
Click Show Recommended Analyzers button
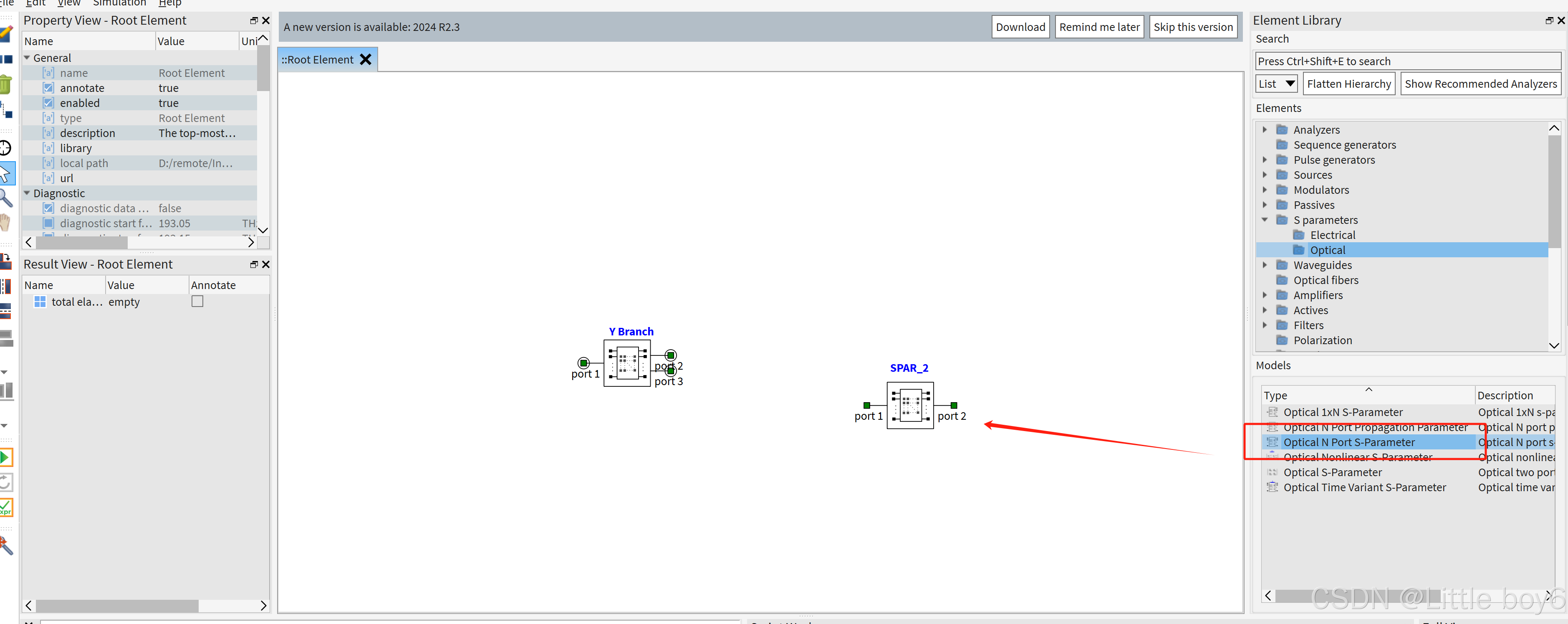(x=1480, y=84)
